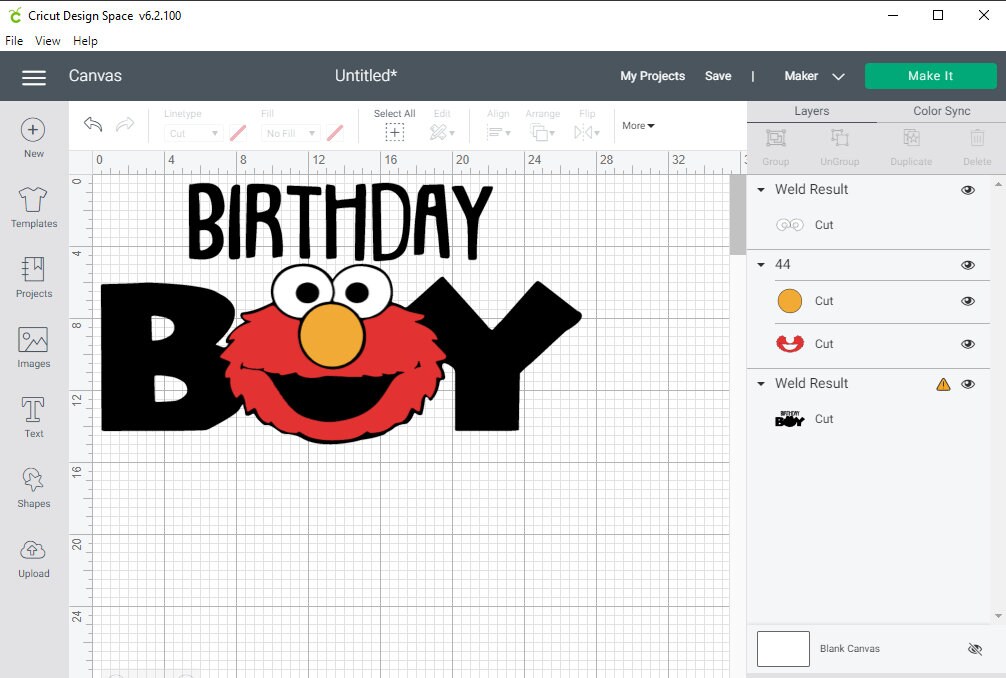The width and height of the screenshot is (1006, 678).
Task: Open the Projects panel
Action: (33, 278)
